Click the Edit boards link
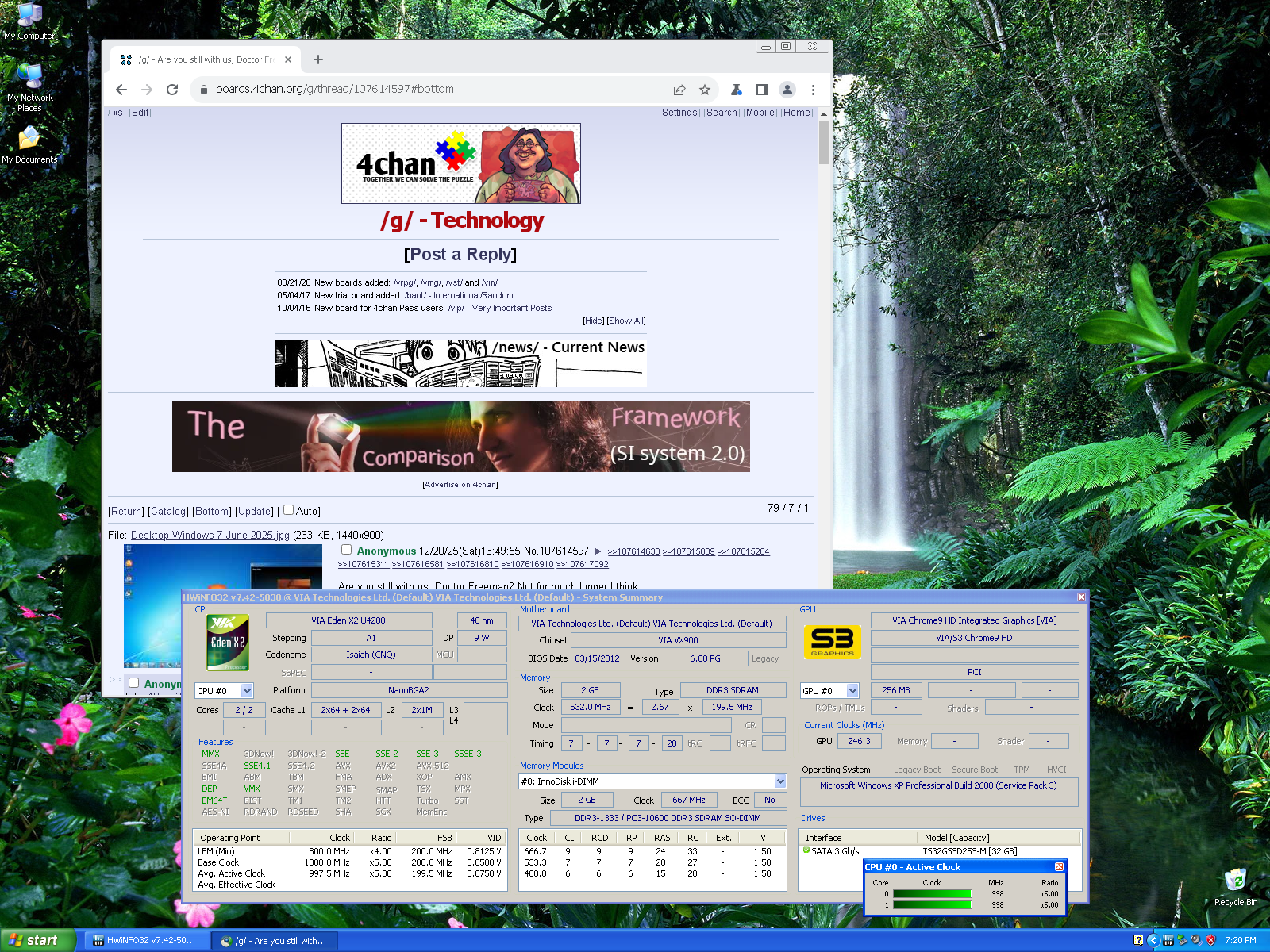The width and height of the screenshot is (1270, 952). click(140, 113)
